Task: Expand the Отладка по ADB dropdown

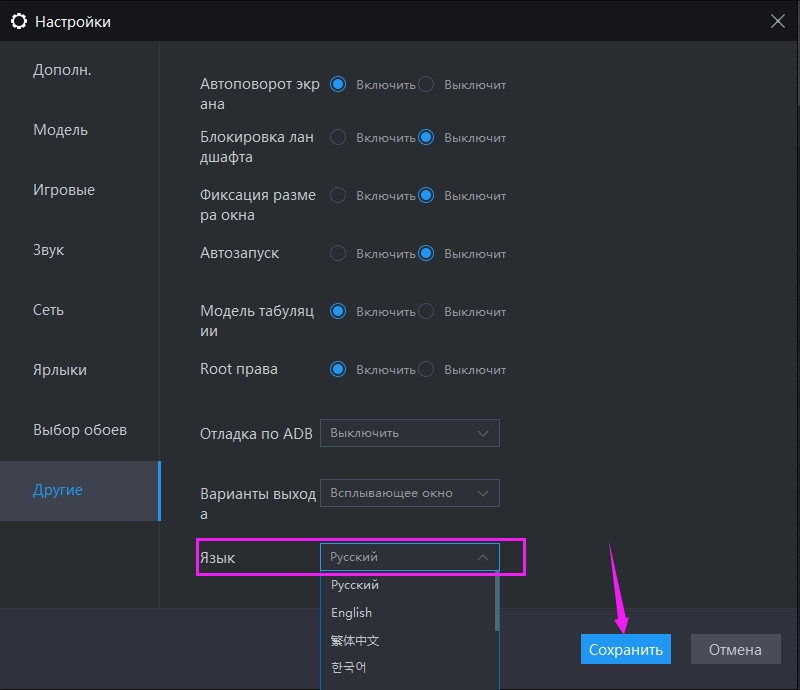Action: pos(409,433)
